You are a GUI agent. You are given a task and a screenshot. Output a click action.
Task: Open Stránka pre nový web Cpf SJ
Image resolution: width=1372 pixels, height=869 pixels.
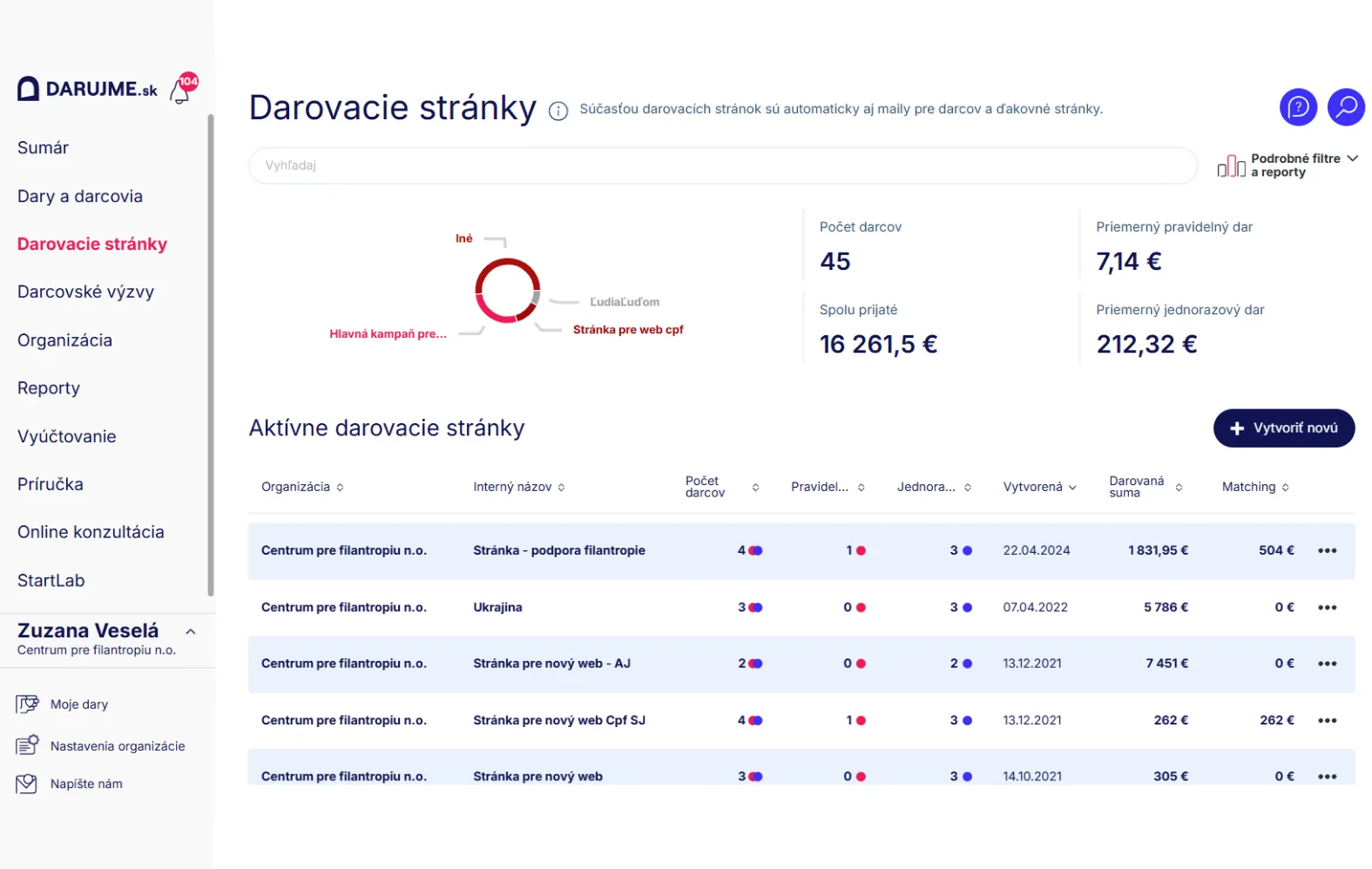[x=801, y=720]
